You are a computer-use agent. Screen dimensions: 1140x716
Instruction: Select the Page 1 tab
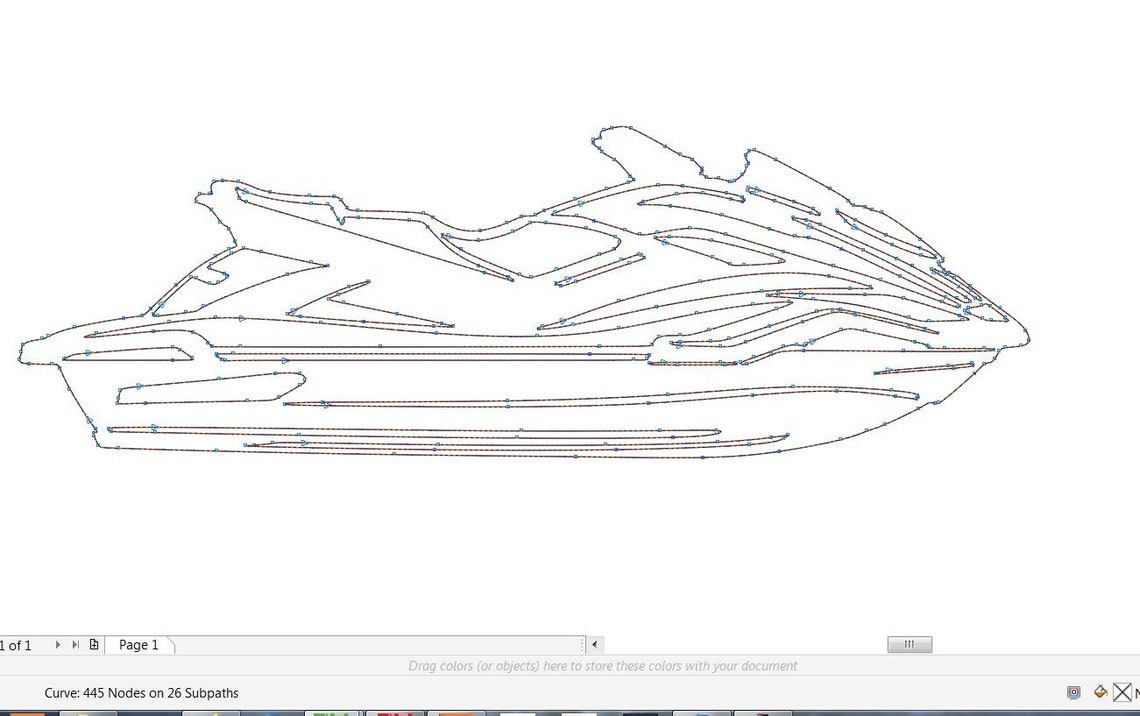(x=140, y=645)
